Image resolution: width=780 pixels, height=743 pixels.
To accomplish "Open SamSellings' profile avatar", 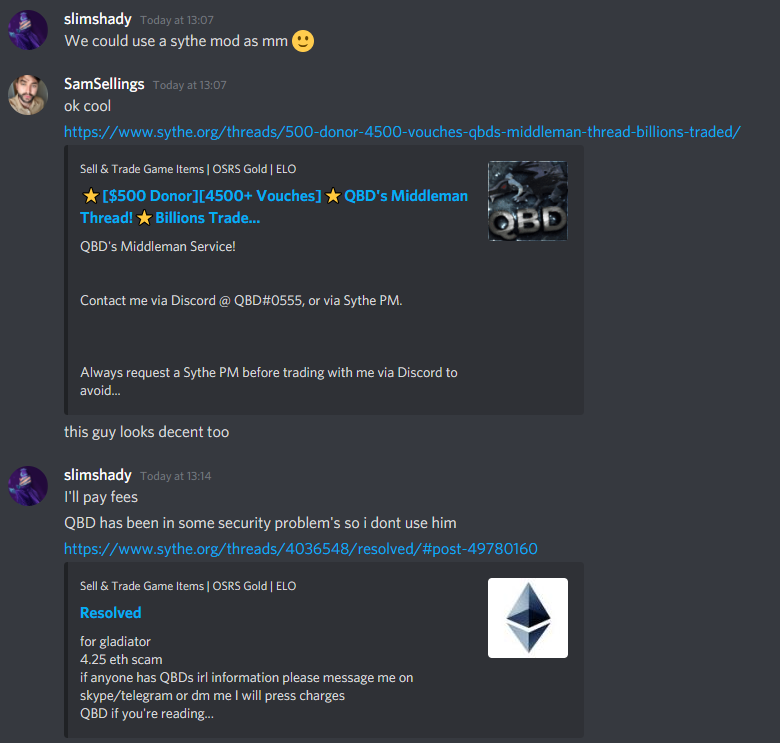I will pos(28,95).
